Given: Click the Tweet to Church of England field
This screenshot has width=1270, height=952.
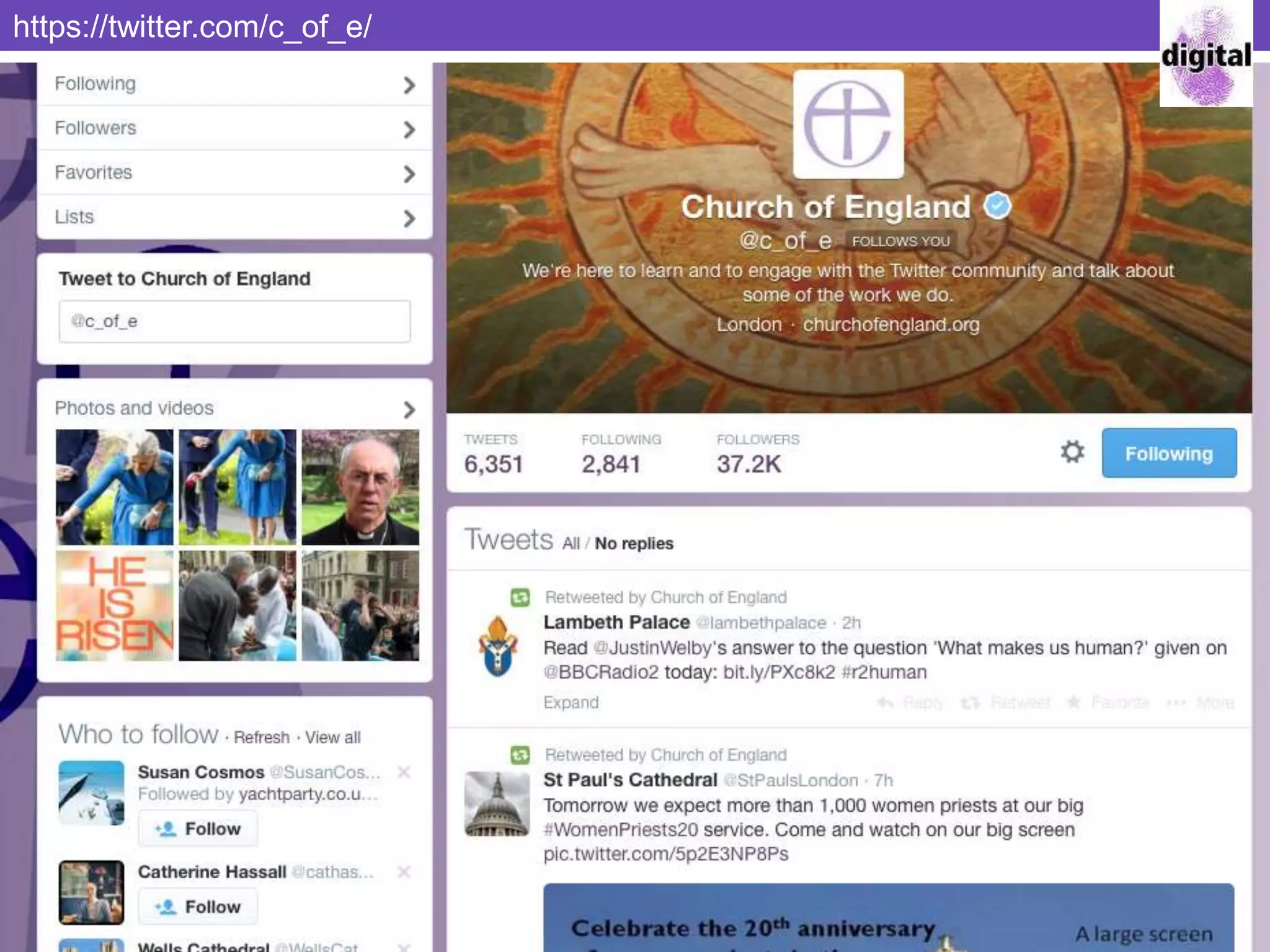Looking at the screenshot, I should click(234, 321).
